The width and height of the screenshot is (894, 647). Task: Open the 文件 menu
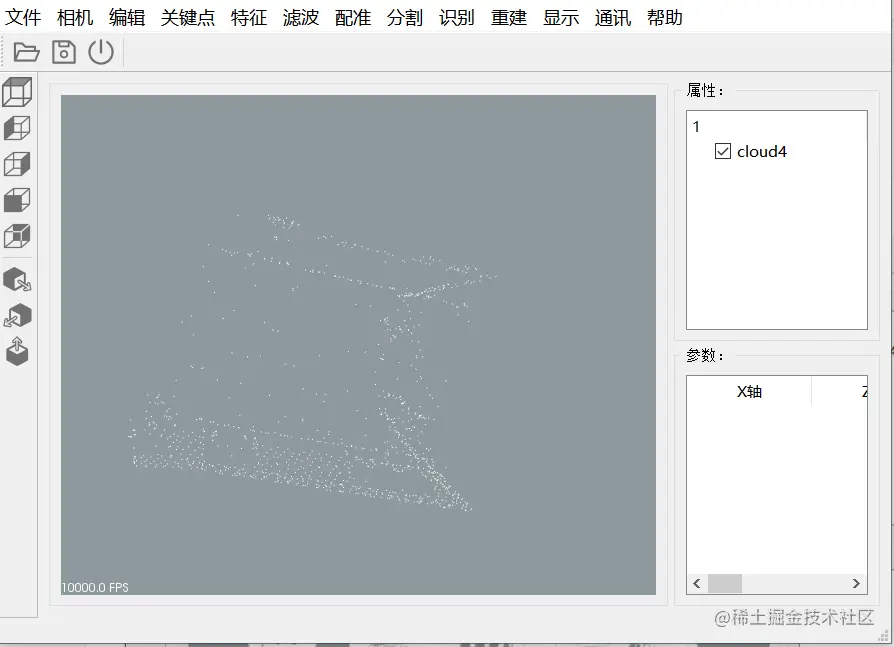point(23,18)
